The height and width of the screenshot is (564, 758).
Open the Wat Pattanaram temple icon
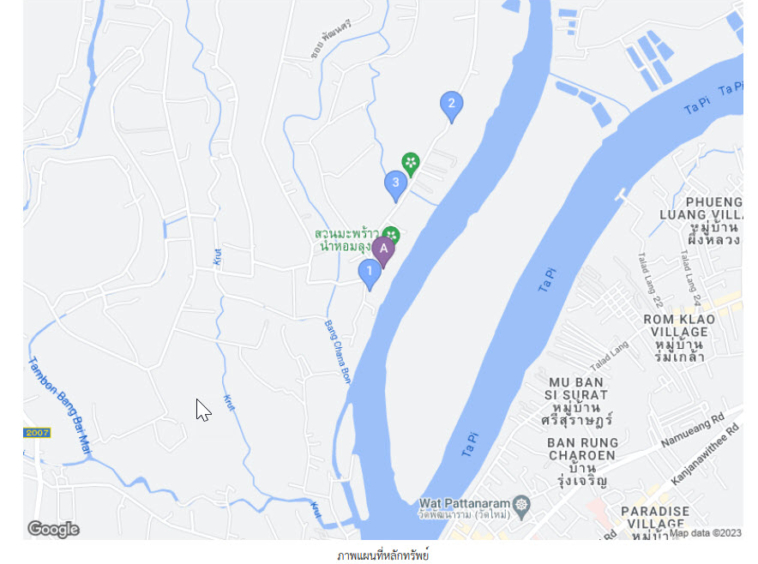click(522, 506)
